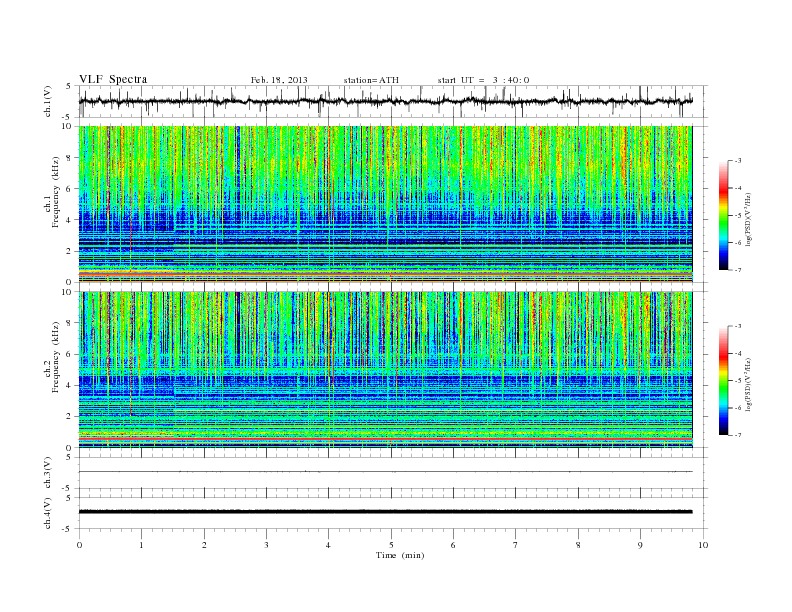The width and height of the screenshot is (792, 612).
Task: Click the "Time (min)" x-axis label
Action: tap(400, 555)
